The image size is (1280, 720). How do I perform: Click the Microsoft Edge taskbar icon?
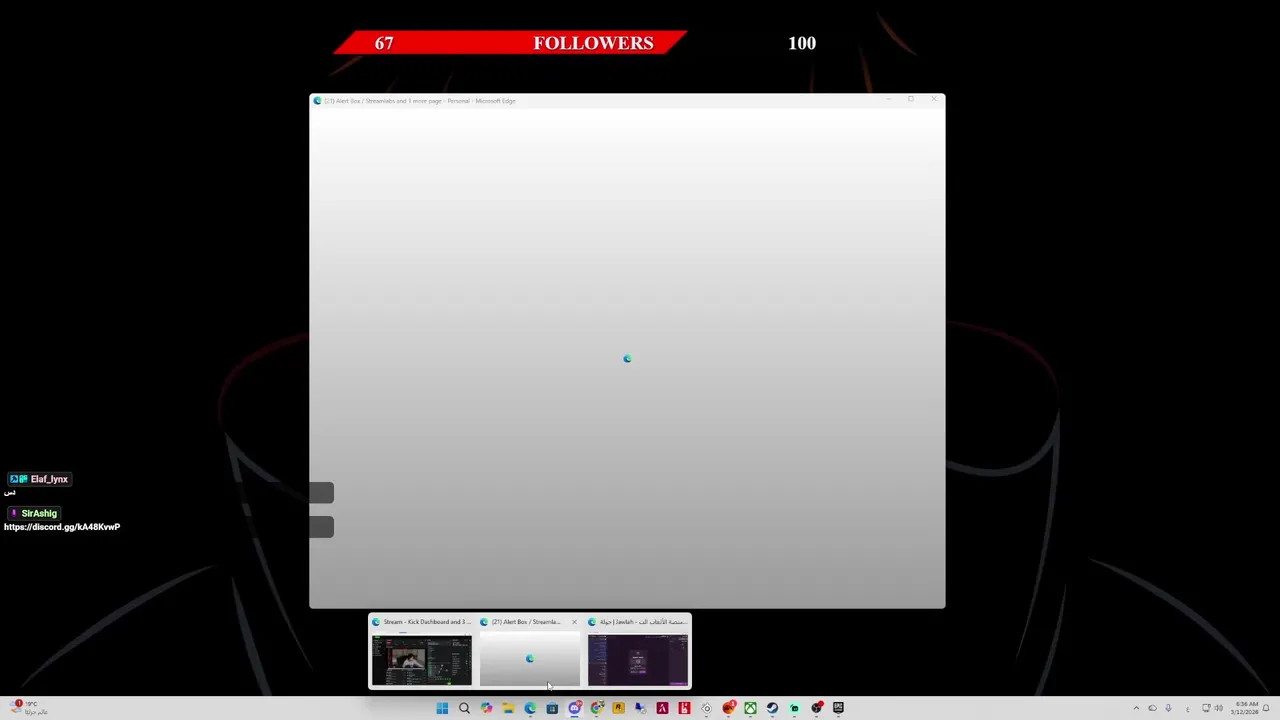tap(530, 708)
